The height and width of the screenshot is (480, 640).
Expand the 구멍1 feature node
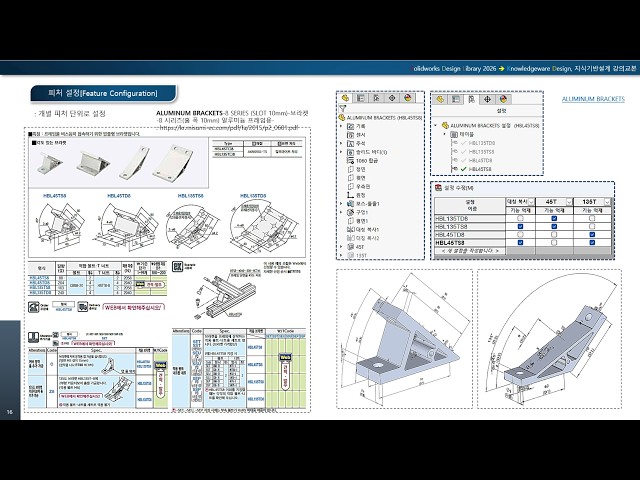[342, 212]
